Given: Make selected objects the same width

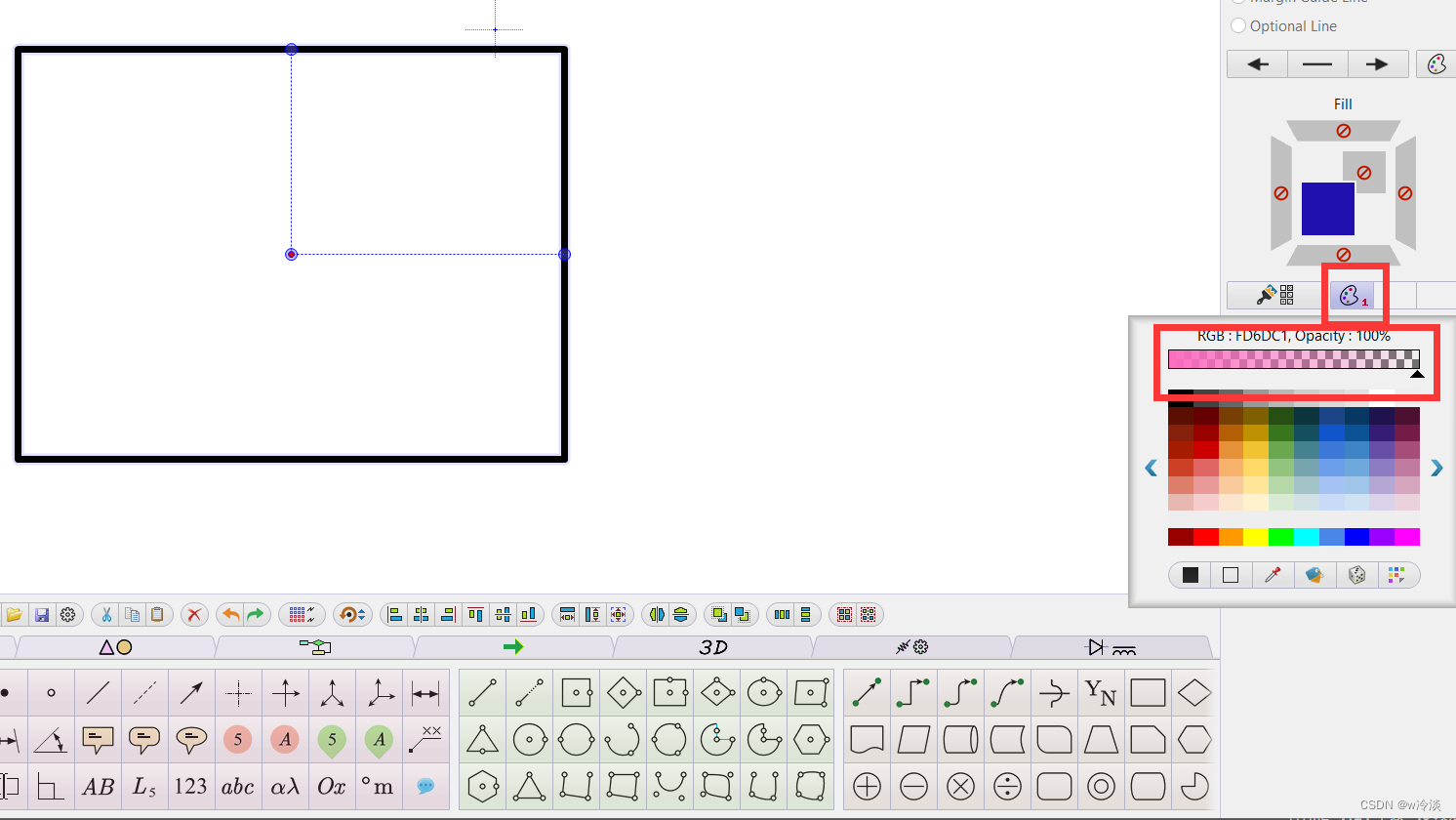Looking at the screenshot, I should click(x=567, y=615).
